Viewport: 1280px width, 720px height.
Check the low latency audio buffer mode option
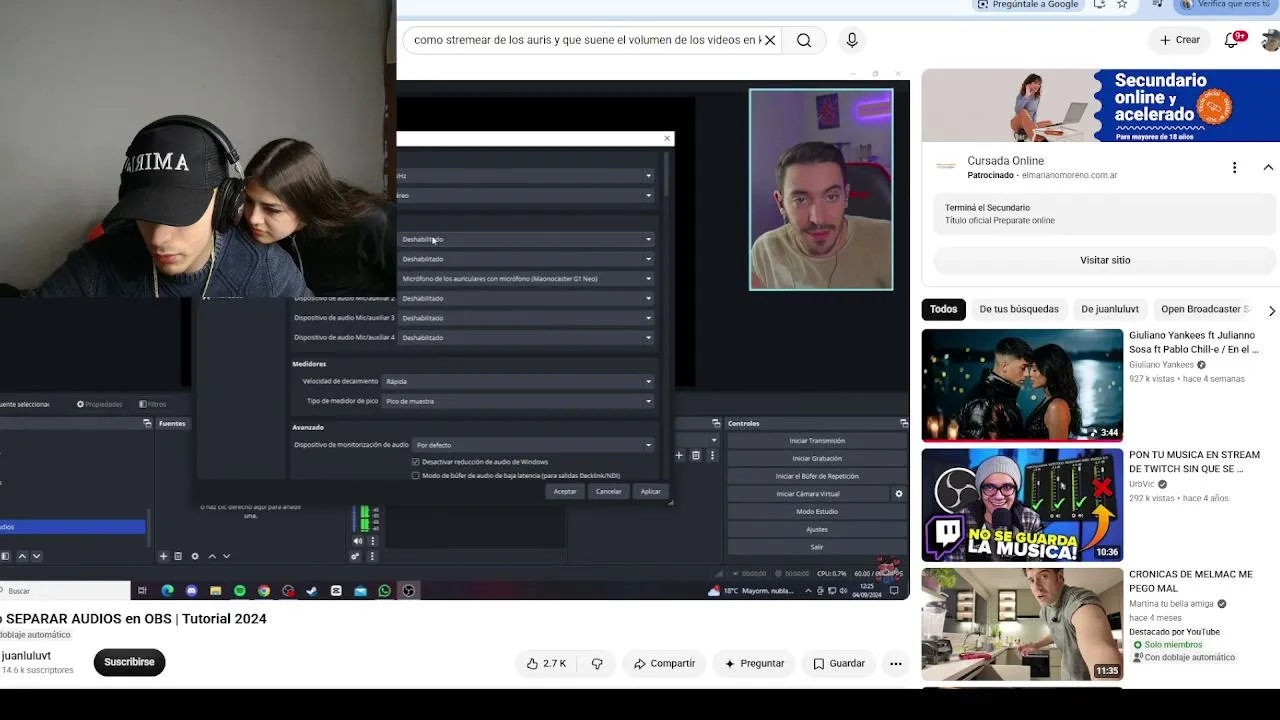click(x=416, y=475)
